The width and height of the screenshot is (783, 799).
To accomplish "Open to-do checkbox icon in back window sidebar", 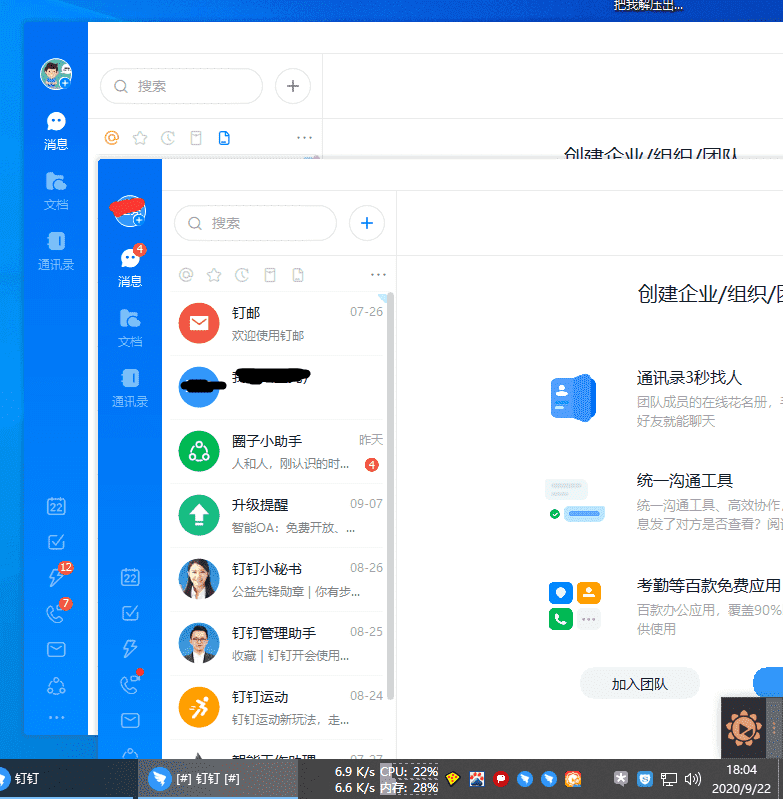I will pyautogui.click(x=56, y=542).
